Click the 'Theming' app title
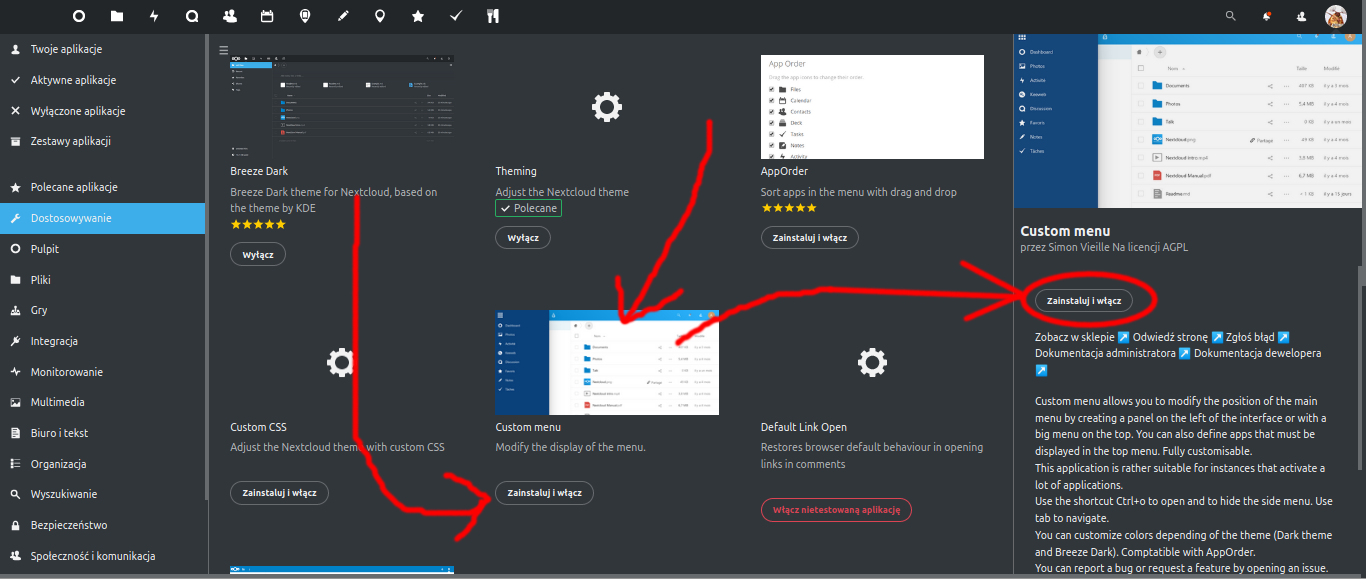The width and height of the screenshot is (1366, 579). coord(516,171)
